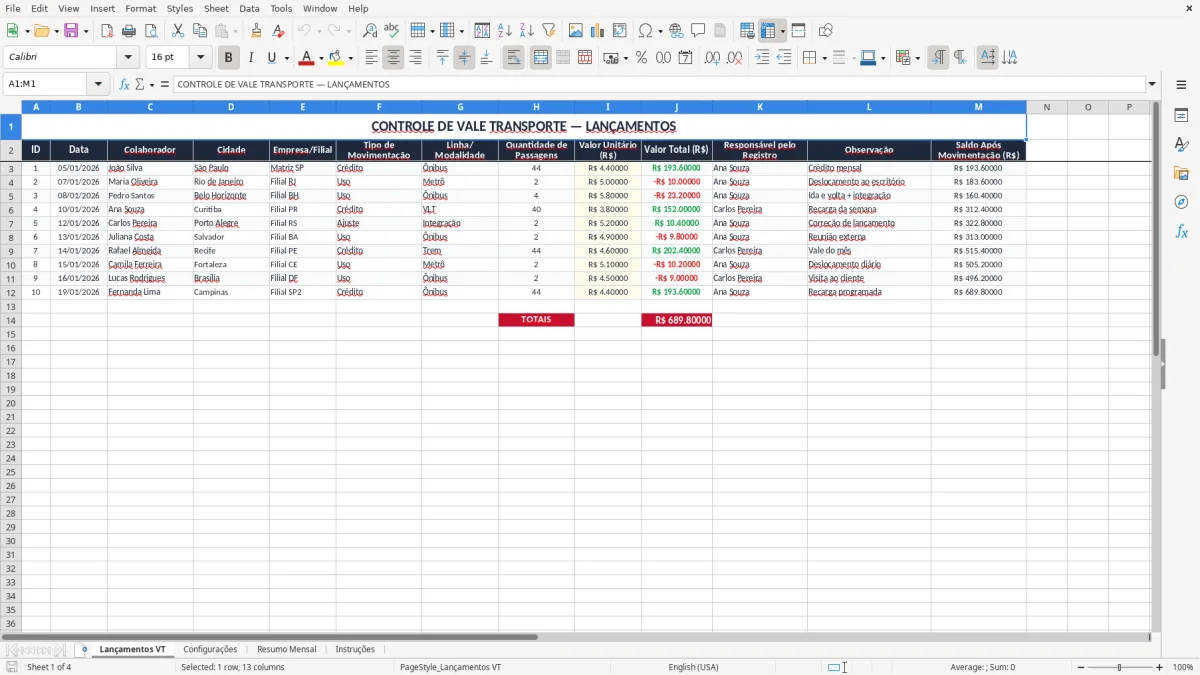The width and height of the screenshot is (1200, 675).
Task: Sort descending icon
Action: tap(527, 31)
